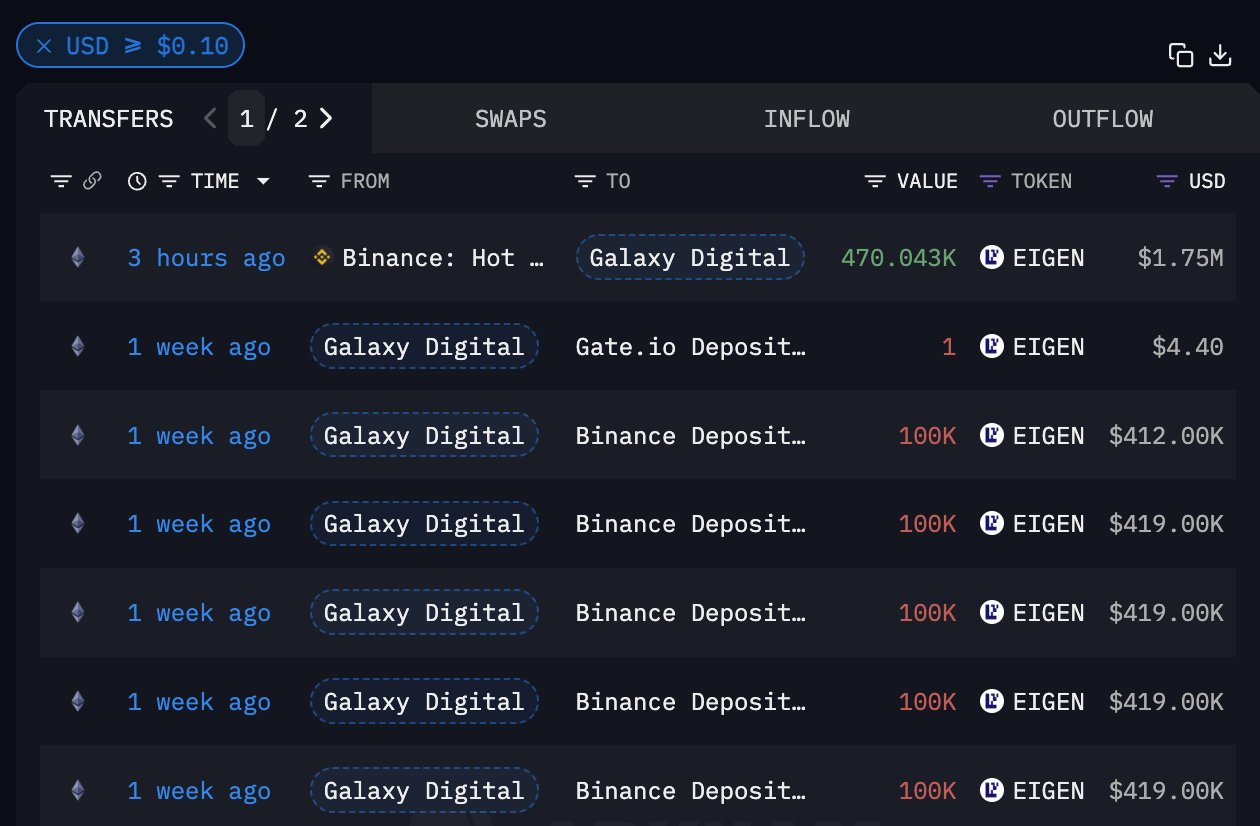Click the value 1 in the Gate.io row

tap(949, 347)
